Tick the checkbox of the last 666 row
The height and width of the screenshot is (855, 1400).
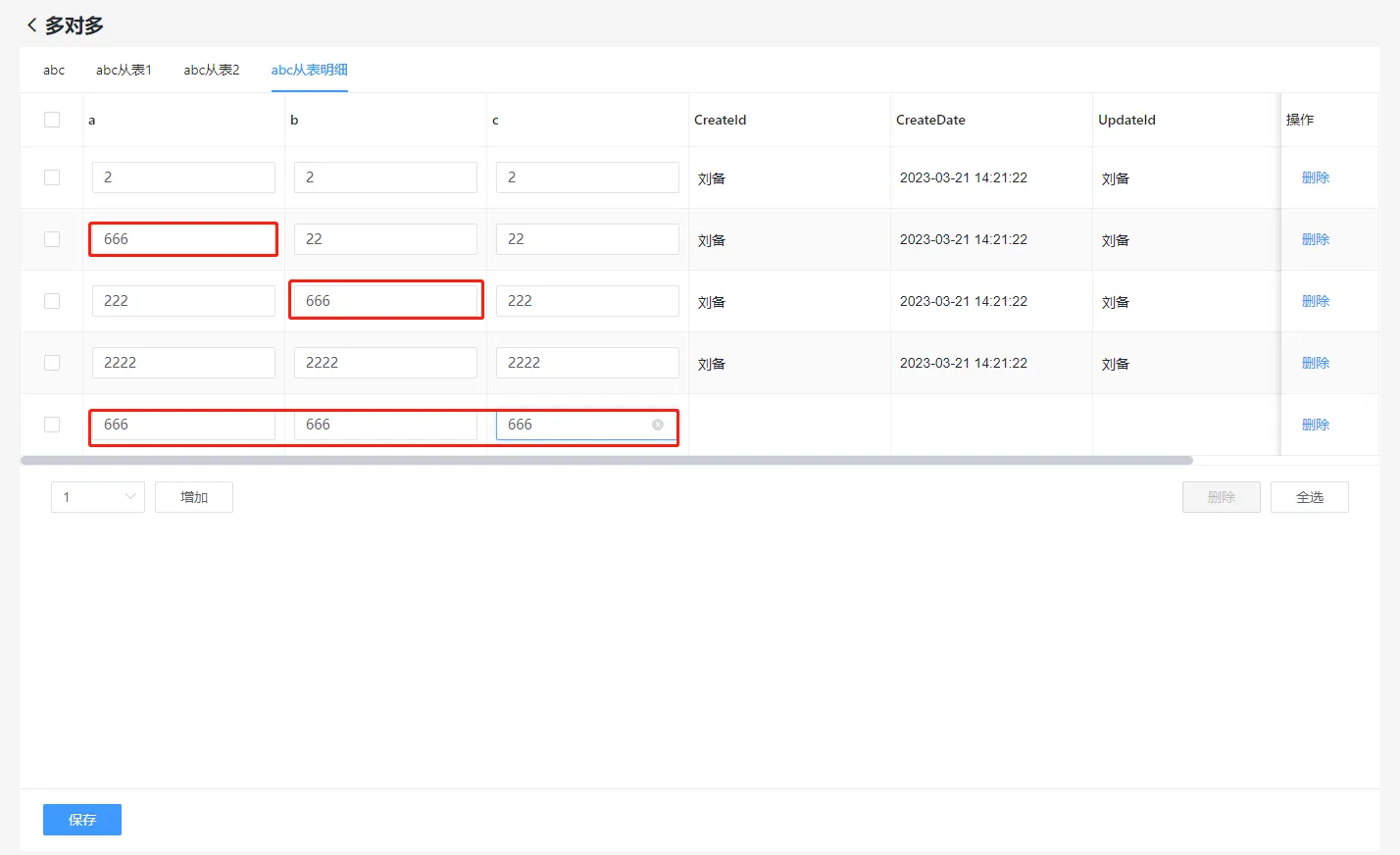tap(52, 425)
